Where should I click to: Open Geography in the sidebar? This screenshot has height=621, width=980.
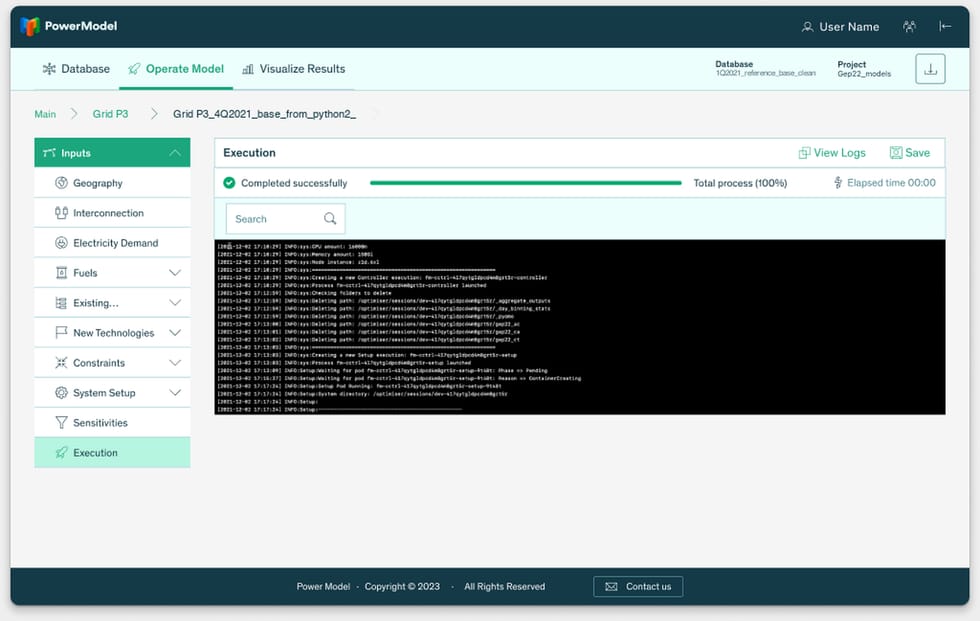pyautogui.click(x=112, y=183)
